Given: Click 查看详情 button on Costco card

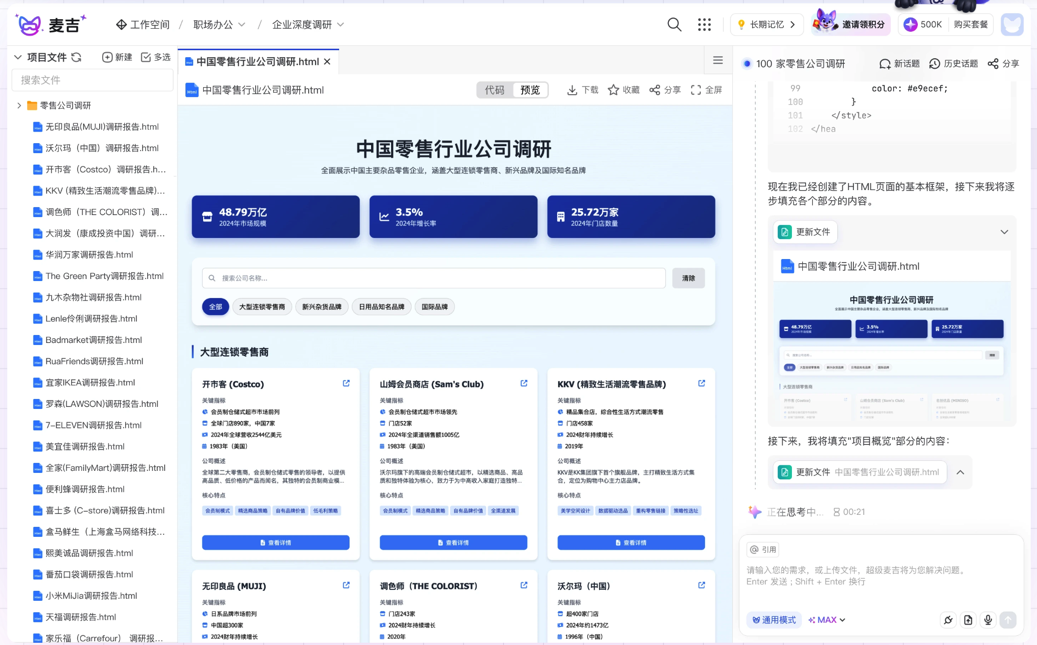Looking at the screenshot, I should click(x=276, y=542).
